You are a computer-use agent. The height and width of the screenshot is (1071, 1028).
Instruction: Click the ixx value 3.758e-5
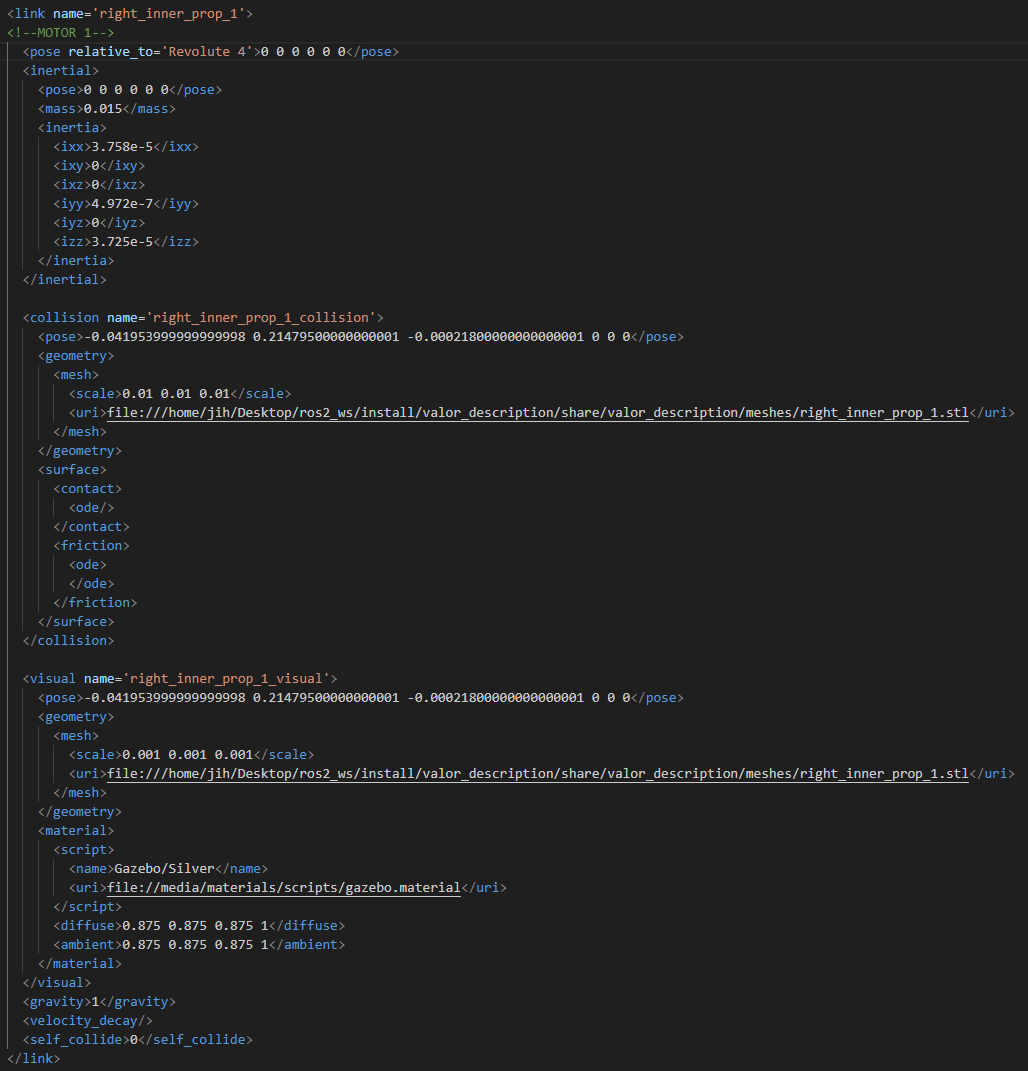tap(122, 147)
